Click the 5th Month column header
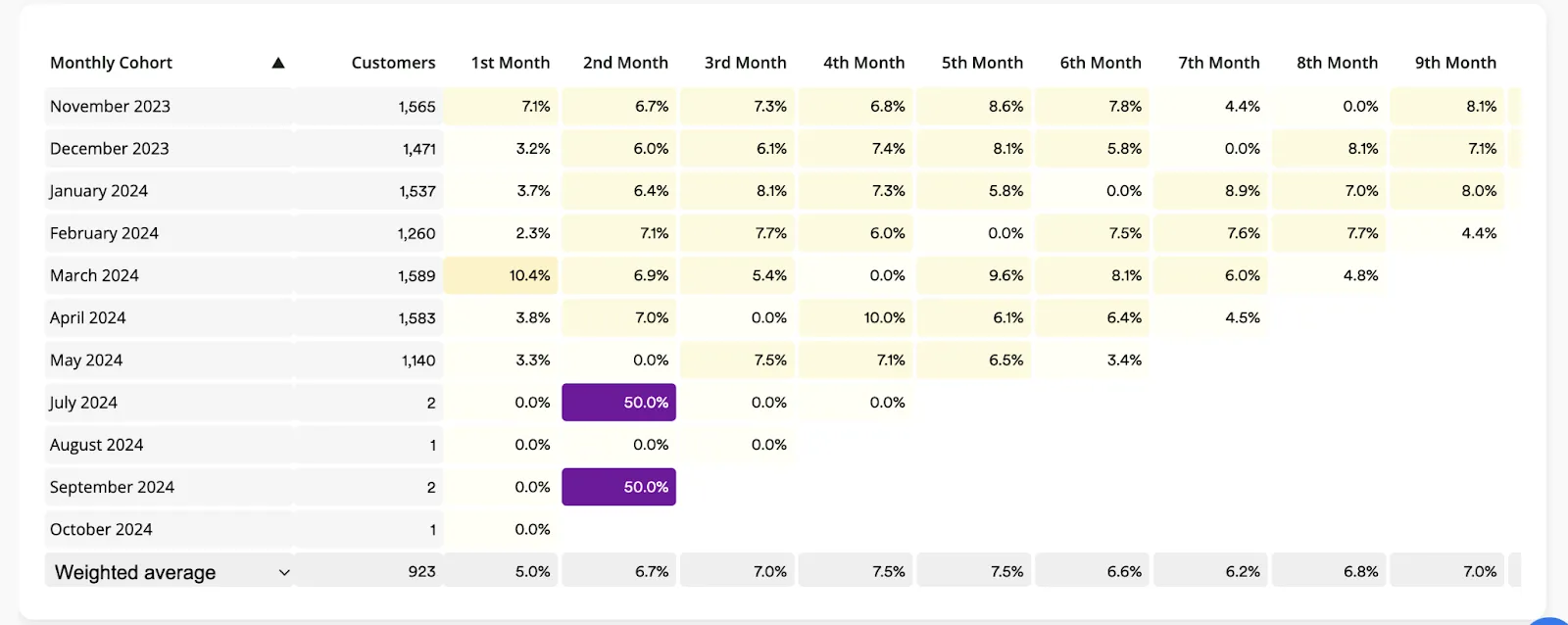The width and height of the screenshot is (1568, 625). [982, 63]
